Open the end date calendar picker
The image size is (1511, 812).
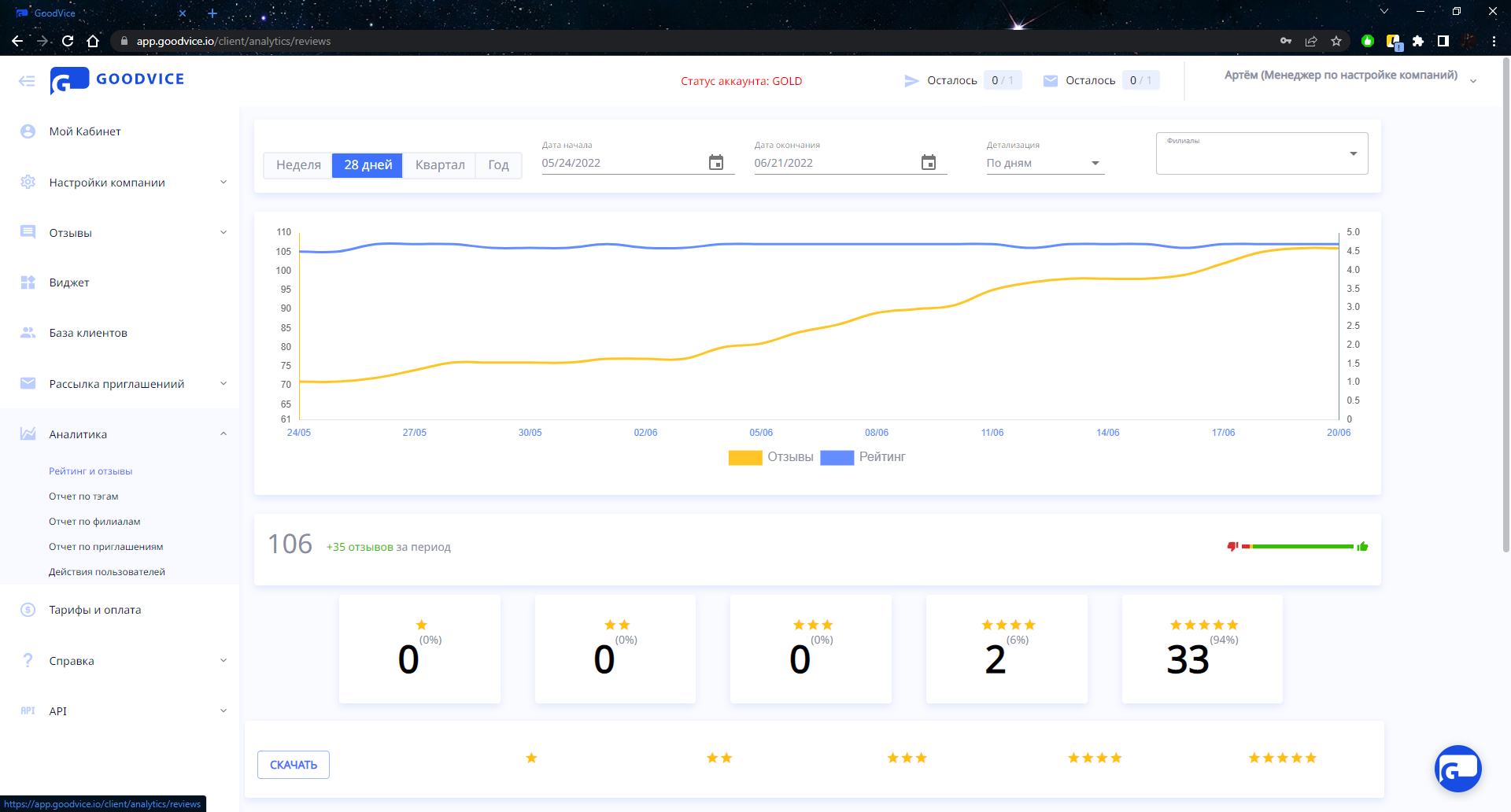(928, 163)
